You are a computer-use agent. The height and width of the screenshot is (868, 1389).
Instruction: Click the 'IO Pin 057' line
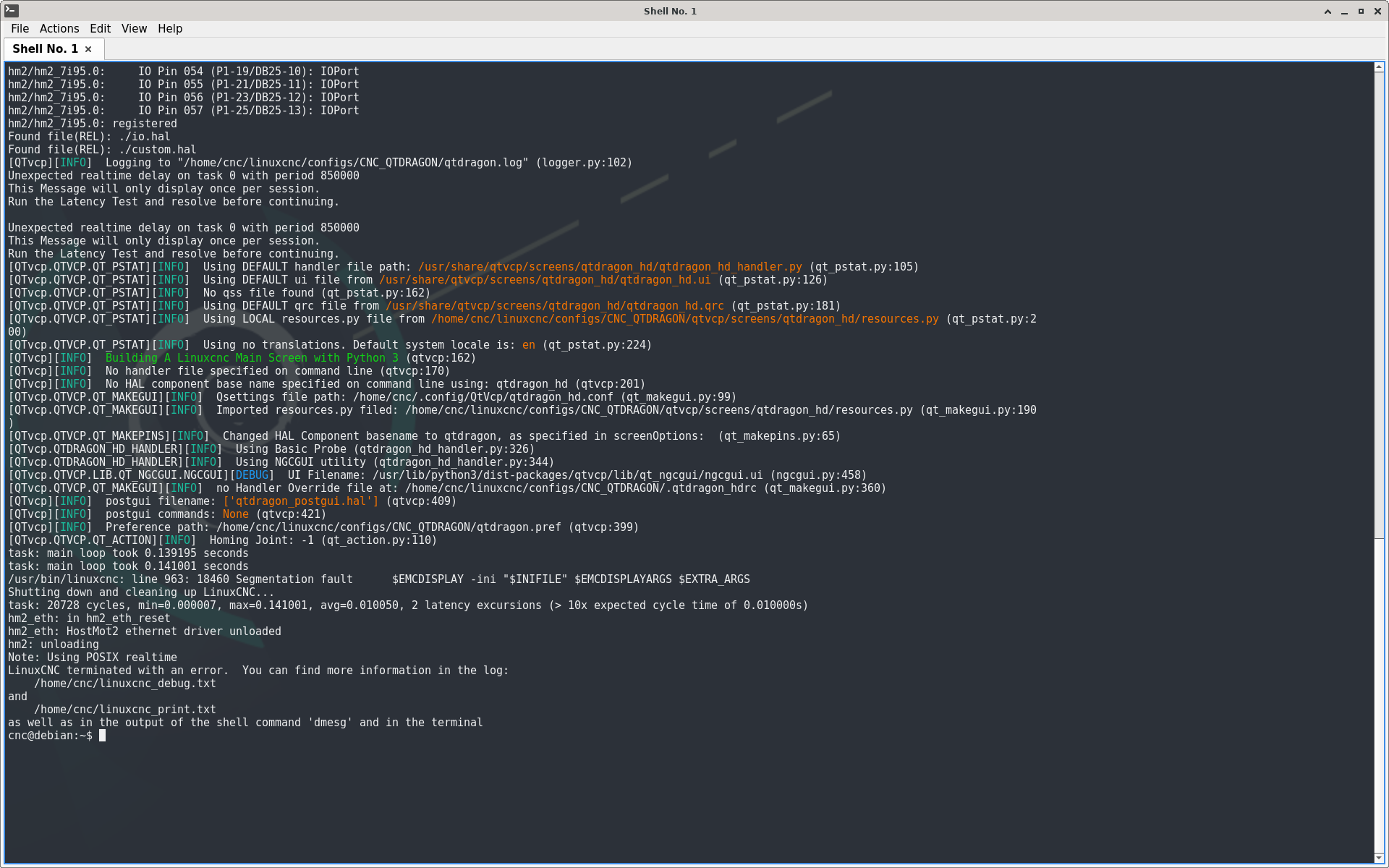[184, 111]
